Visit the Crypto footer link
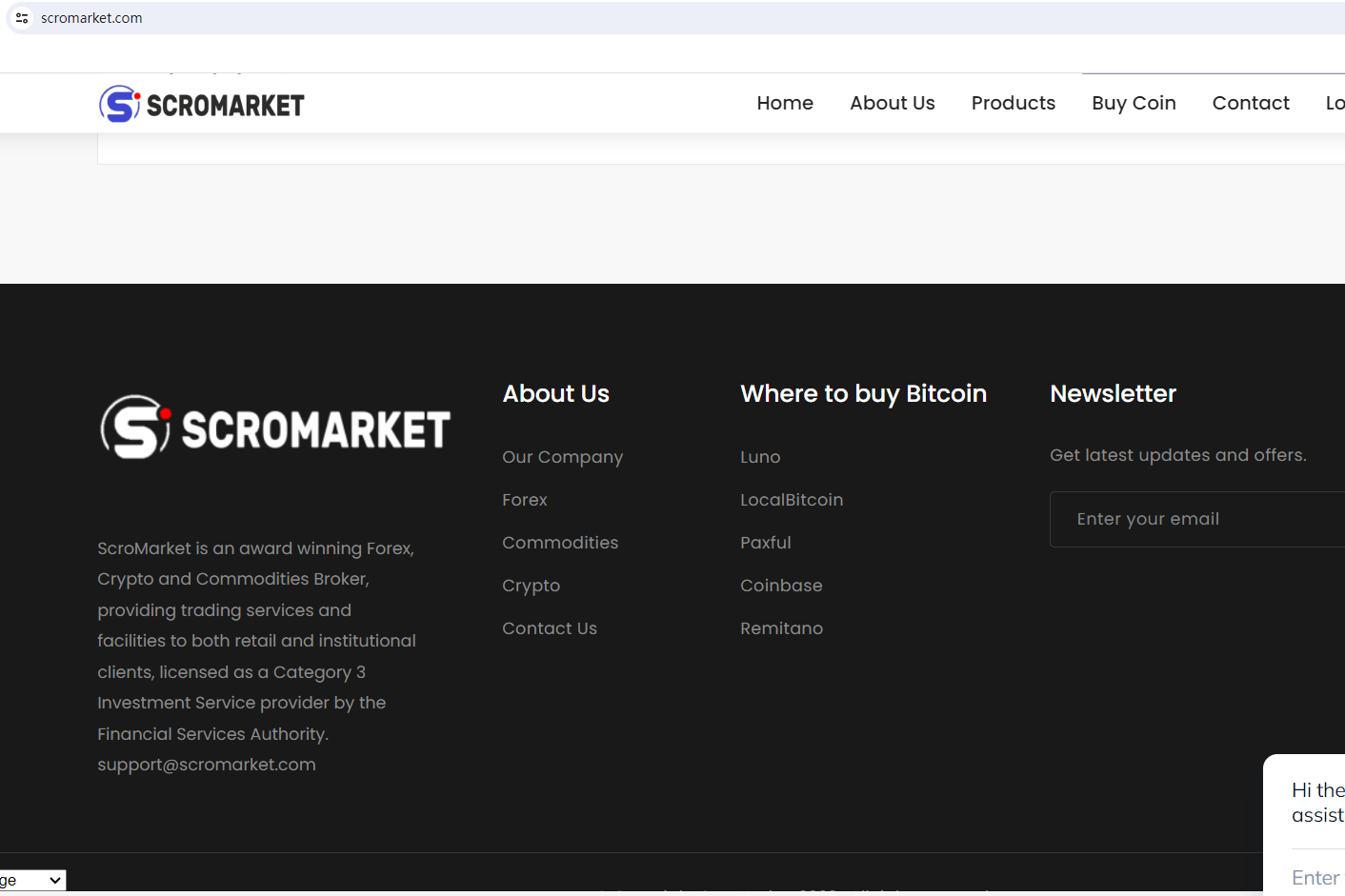Image resolution: width=1345 pixels, height=896 pixels. (x=531, y=586)
